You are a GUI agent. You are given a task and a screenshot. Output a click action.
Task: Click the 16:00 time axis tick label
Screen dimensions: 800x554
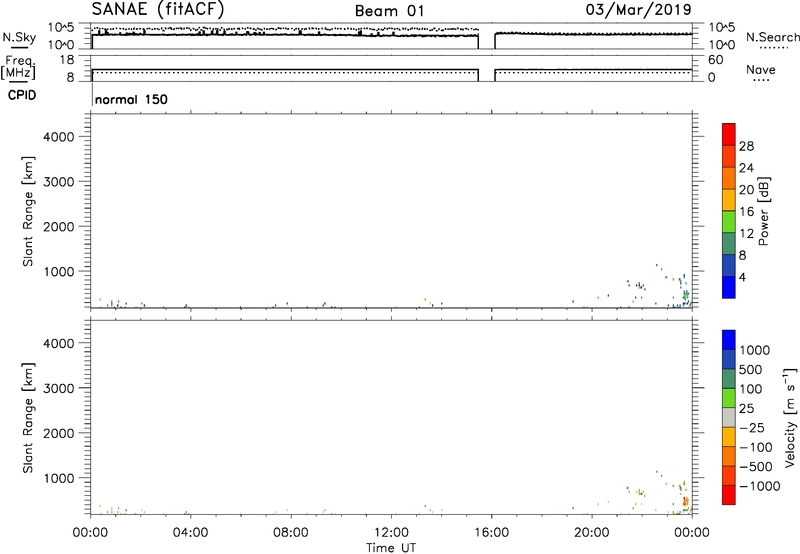click(x=491, y=533)
